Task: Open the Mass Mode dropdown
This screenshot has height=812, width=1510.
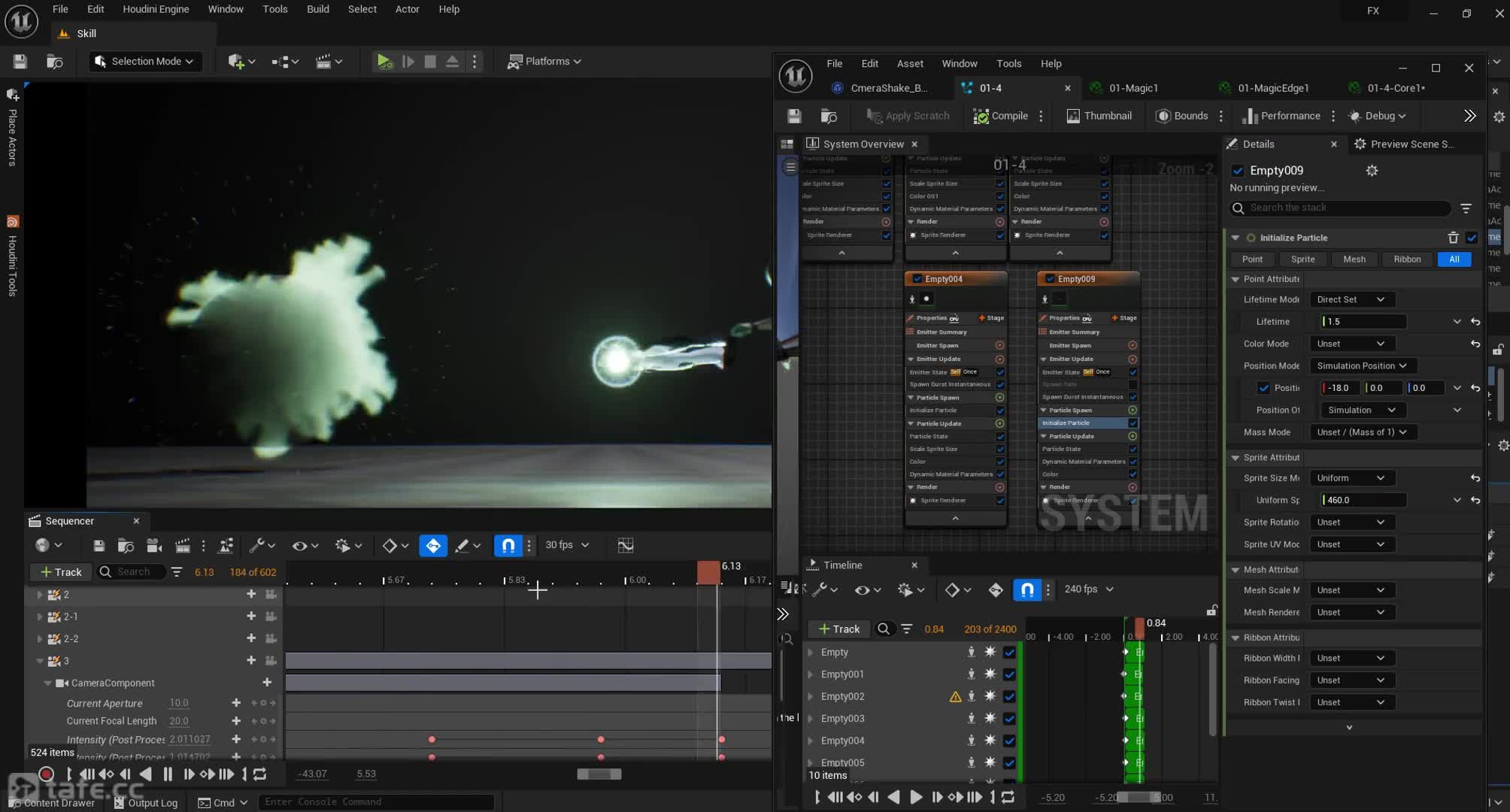Action: point(1362,432)
